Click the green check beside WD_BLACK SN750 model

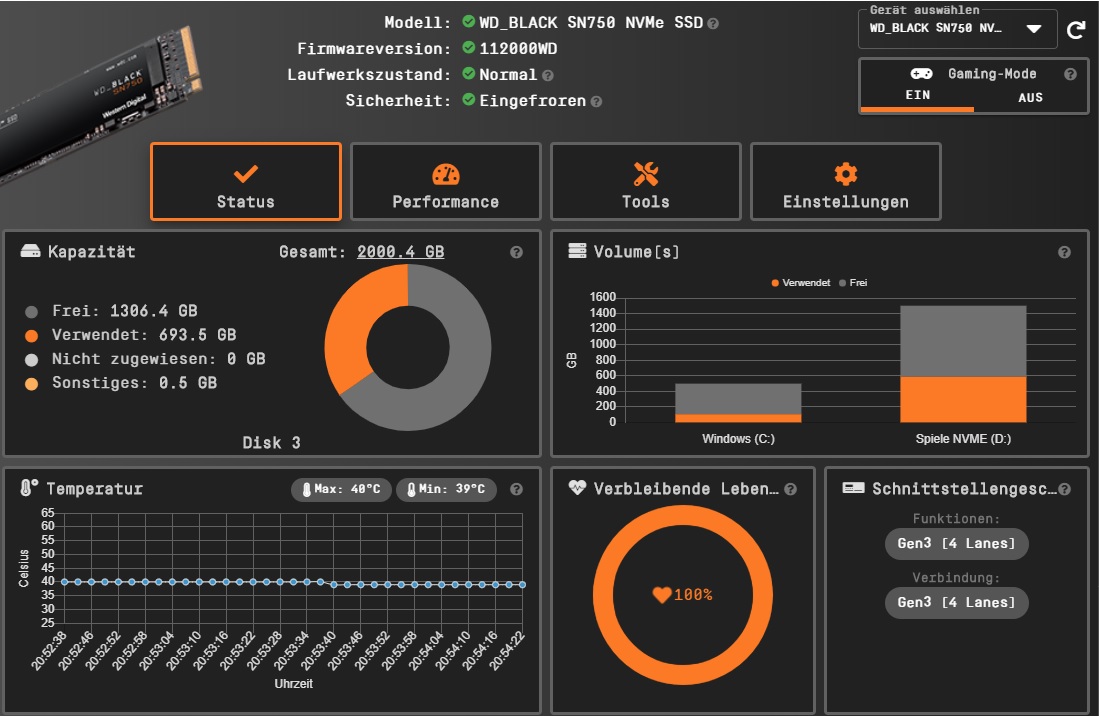(469, 22)
